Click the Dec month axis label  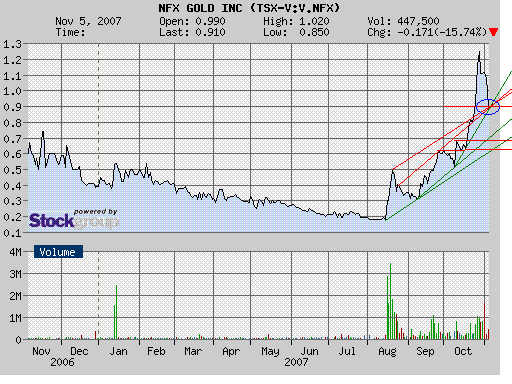pyautogui.click(x=79, y=351)
